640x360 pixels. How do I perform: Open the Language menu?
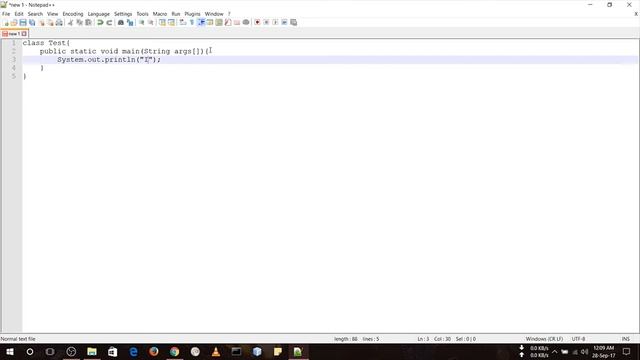(98, 14)
